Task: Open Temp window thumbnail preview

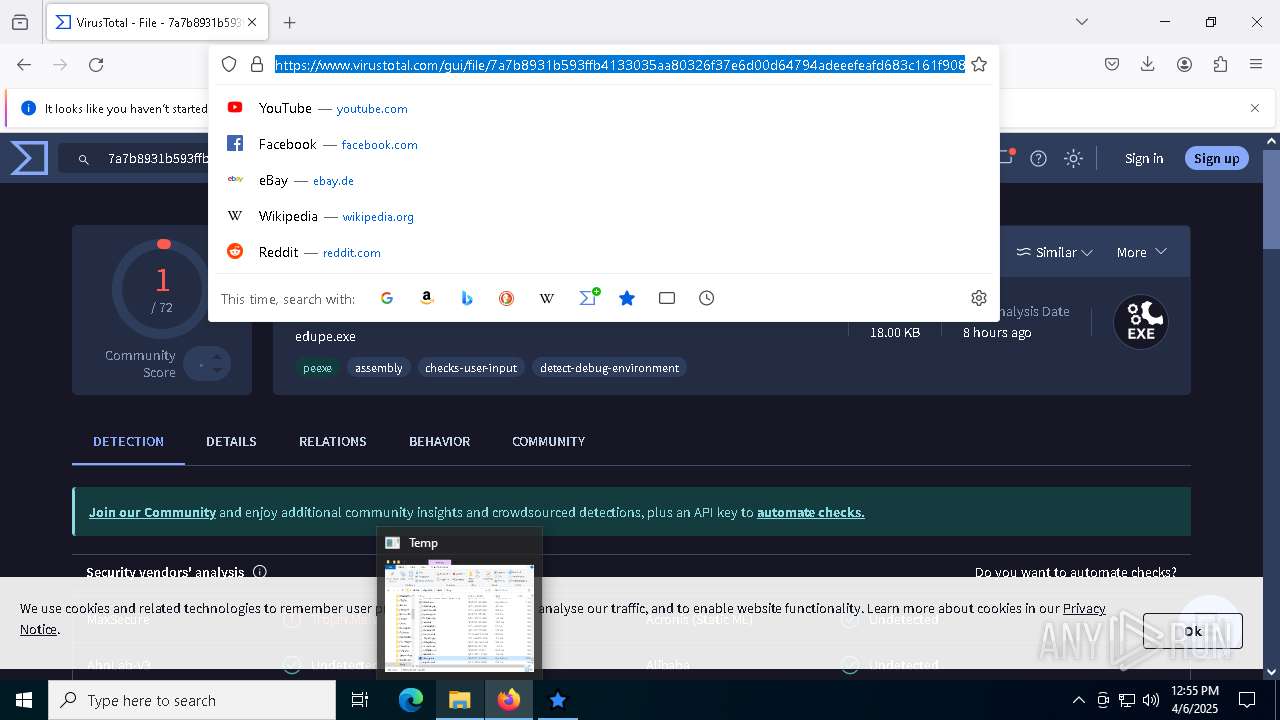Action: click(459, 603)
